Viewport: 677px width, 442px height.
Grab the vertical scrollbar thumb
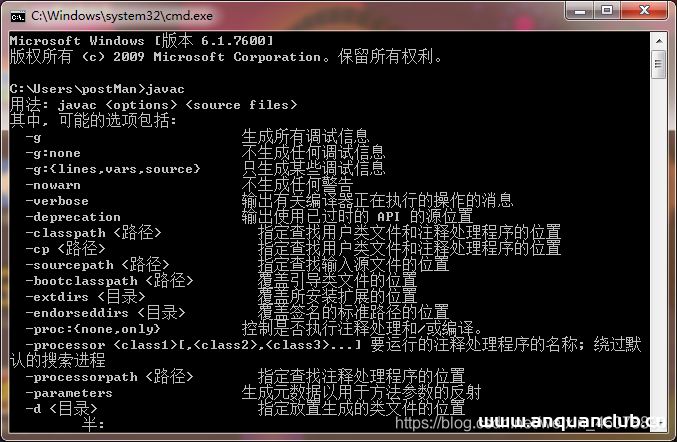pos(659,64)
